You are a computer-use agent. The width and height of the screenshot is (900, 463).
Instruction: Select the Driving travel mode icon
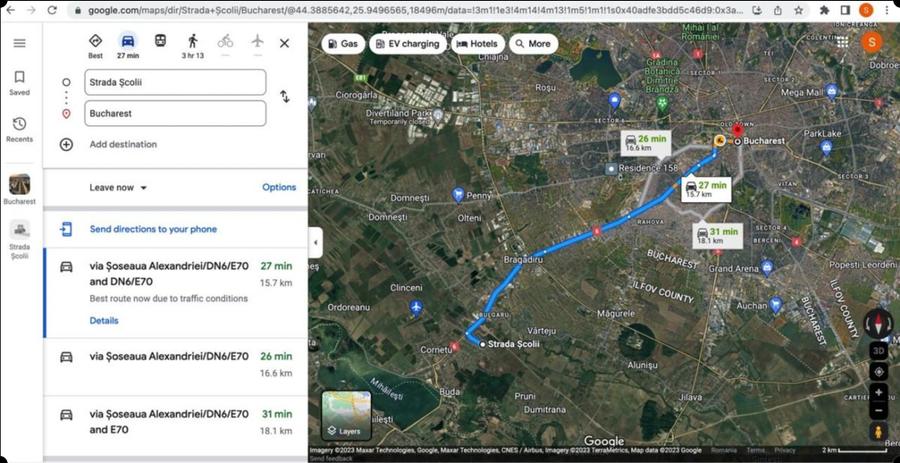point(128,42)
